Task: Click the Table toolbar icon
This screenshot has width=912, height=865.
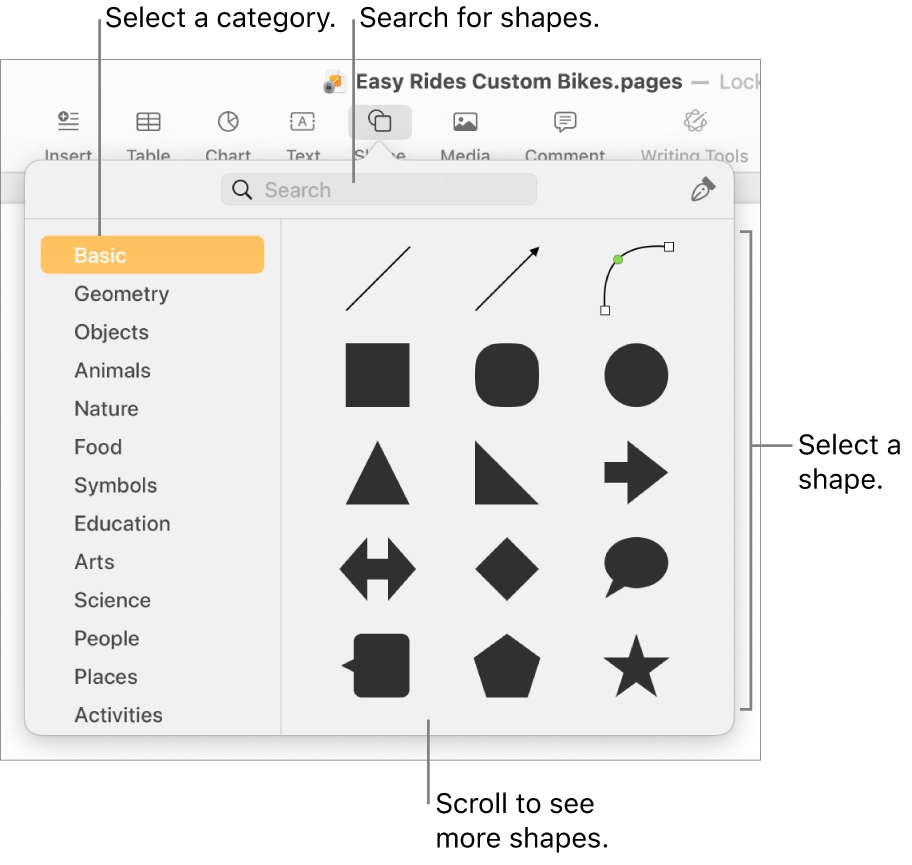Action: pos(148,122)
